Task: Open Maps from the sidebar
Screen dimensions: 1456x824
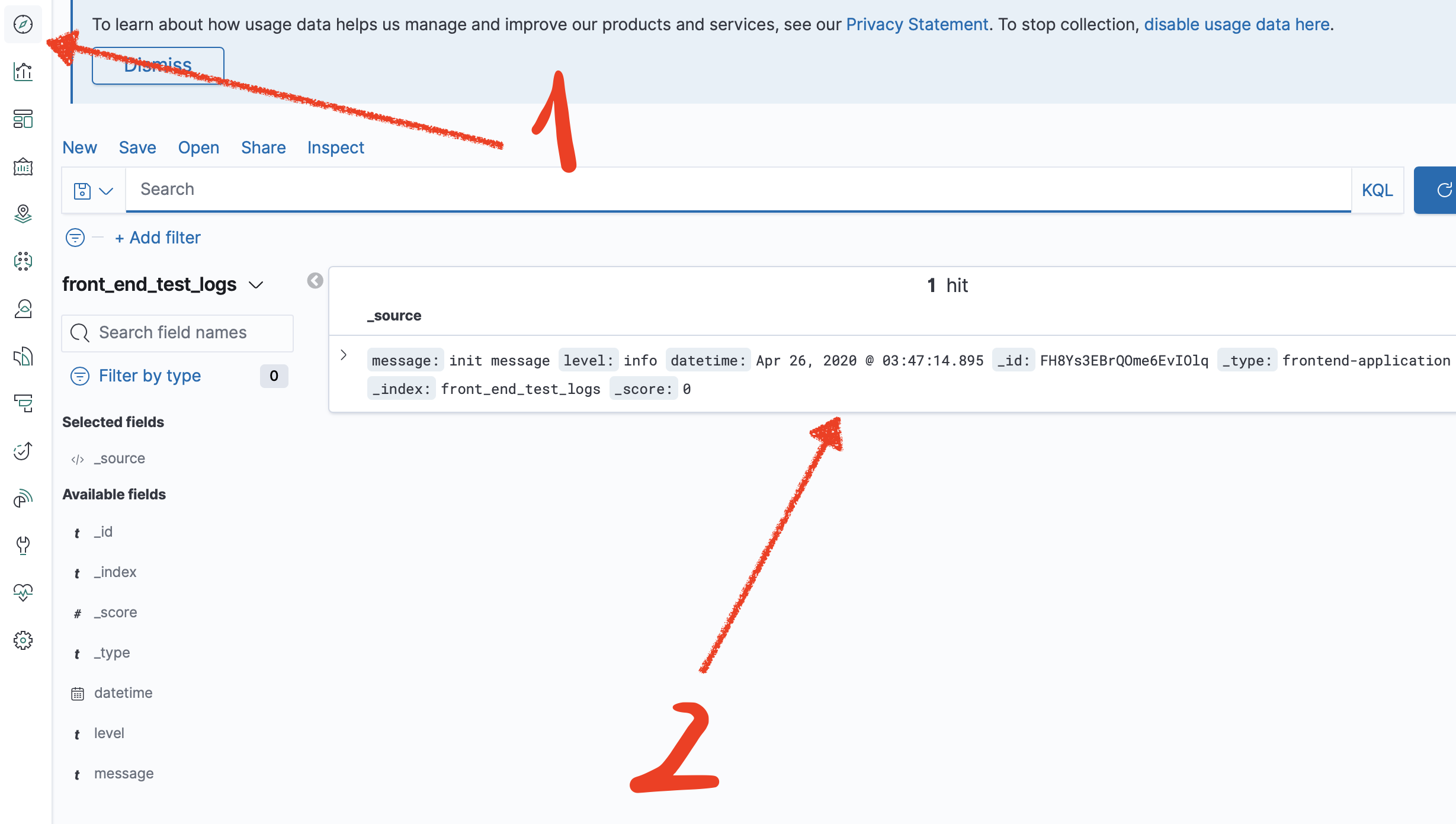Action: pos(23,214)
